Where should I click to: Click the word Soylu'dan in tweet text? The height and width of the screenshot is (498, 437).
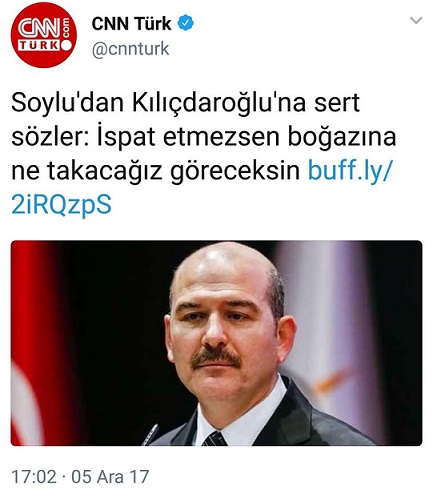point(69,103)
